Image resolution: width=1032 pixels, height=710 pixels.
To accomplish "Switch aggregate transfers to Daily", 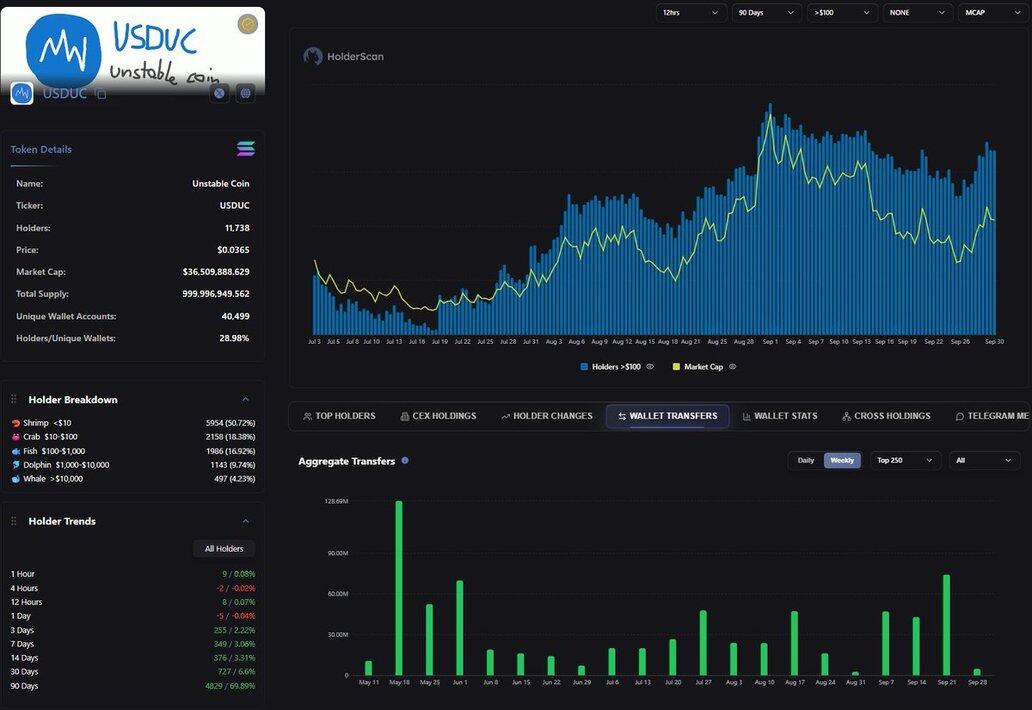I will point(805,460).
